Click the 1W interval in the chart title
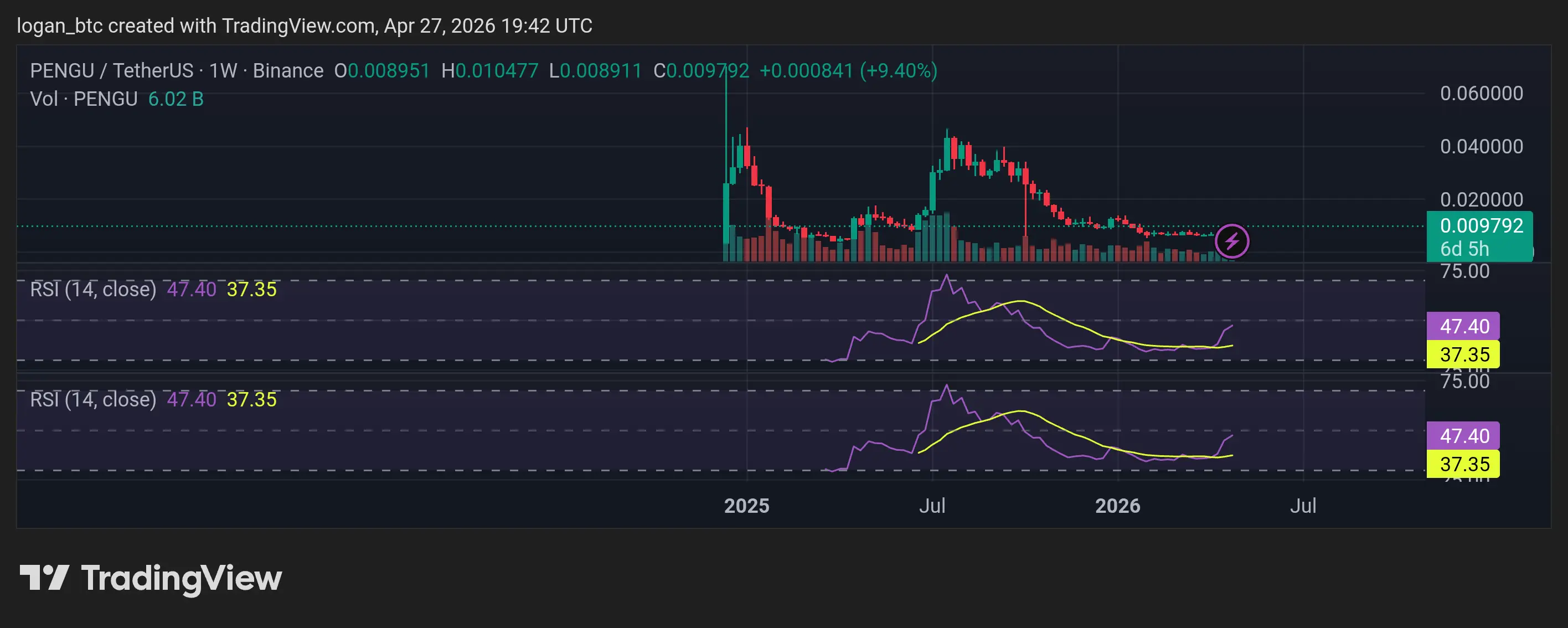1568x628 pixels. 223,71
